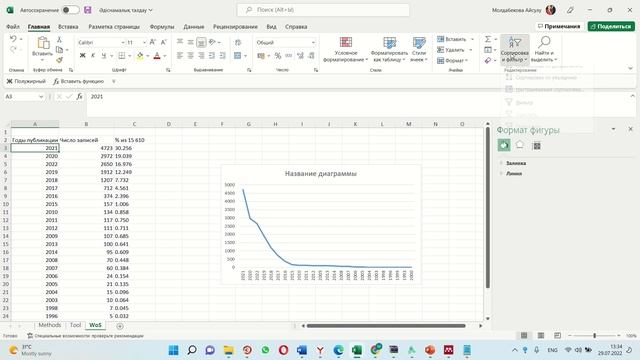
Task: Open the Methods sheet tab
Action: coord(49,325)
